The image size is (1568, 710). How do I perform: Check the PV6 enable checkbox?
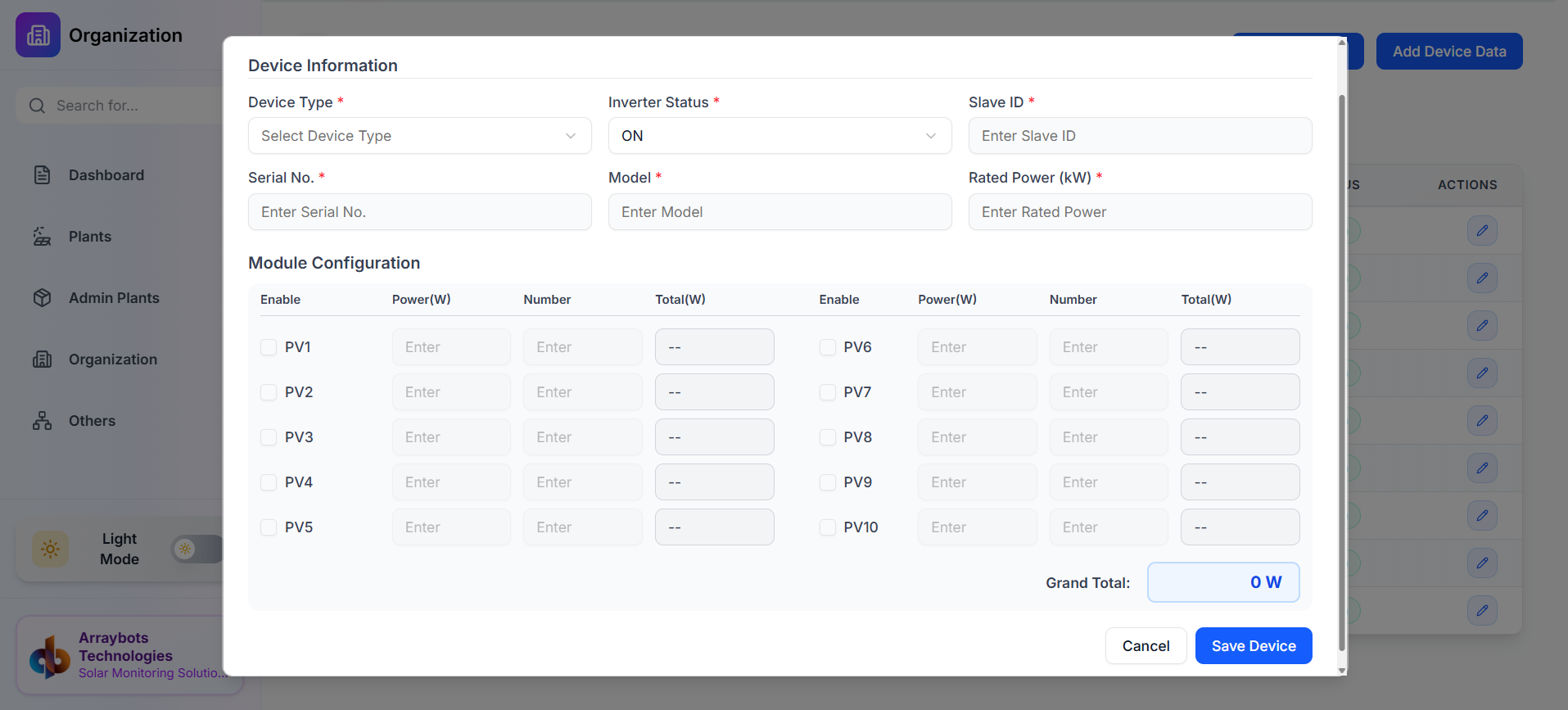[x=828, y=347]
